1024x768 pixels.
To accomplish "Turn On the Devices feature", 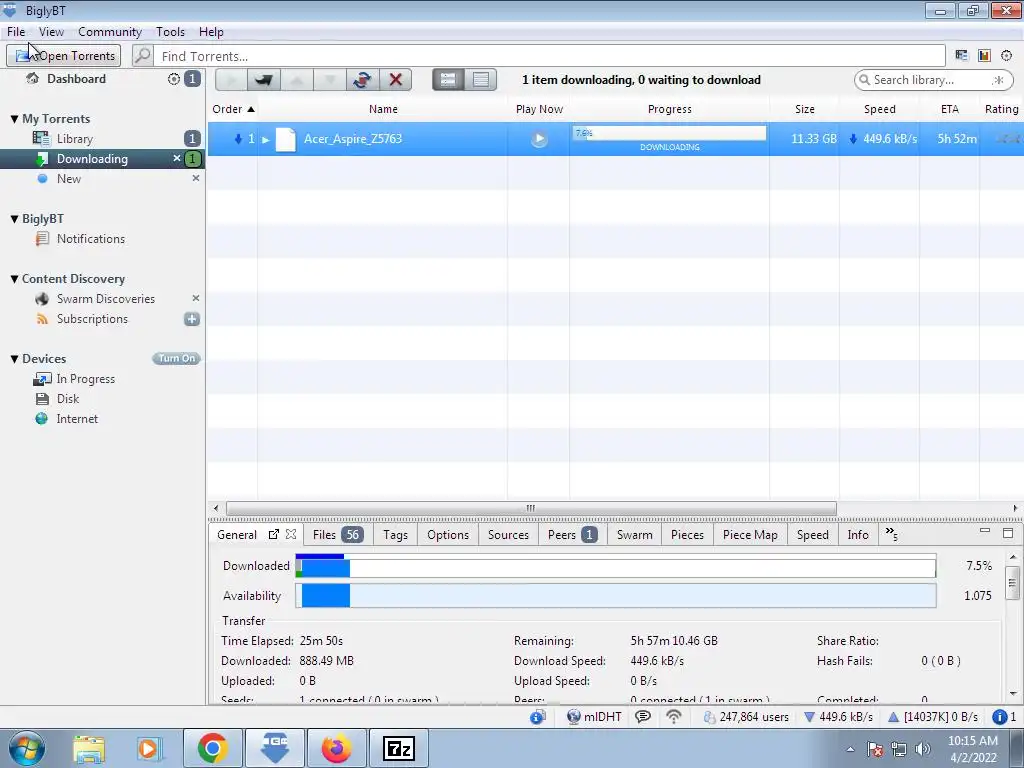I will [x=176, y=359].
